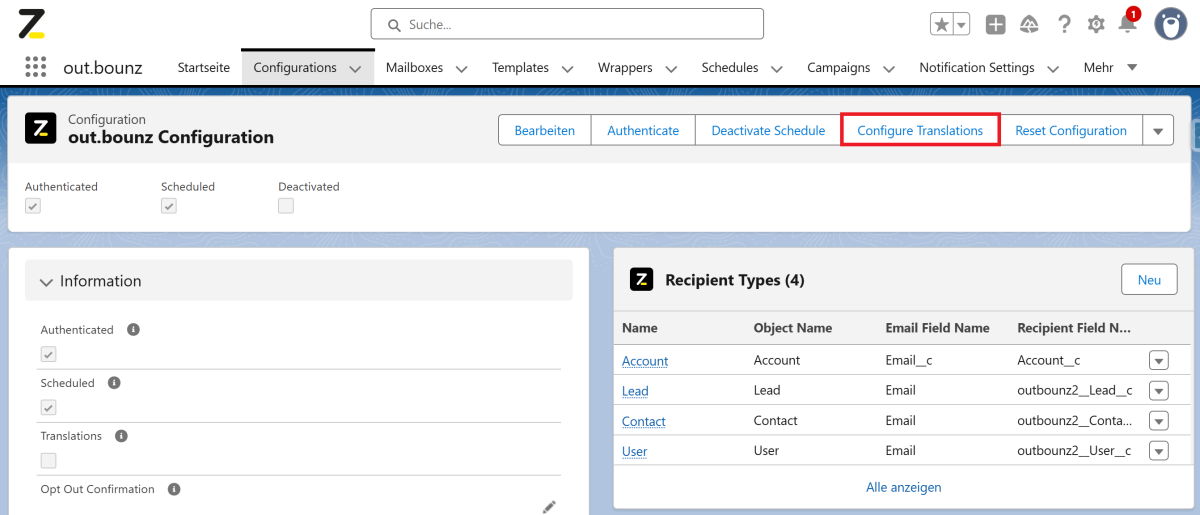
Task: Open the global actions plus icon
Action: pos(995,25)
